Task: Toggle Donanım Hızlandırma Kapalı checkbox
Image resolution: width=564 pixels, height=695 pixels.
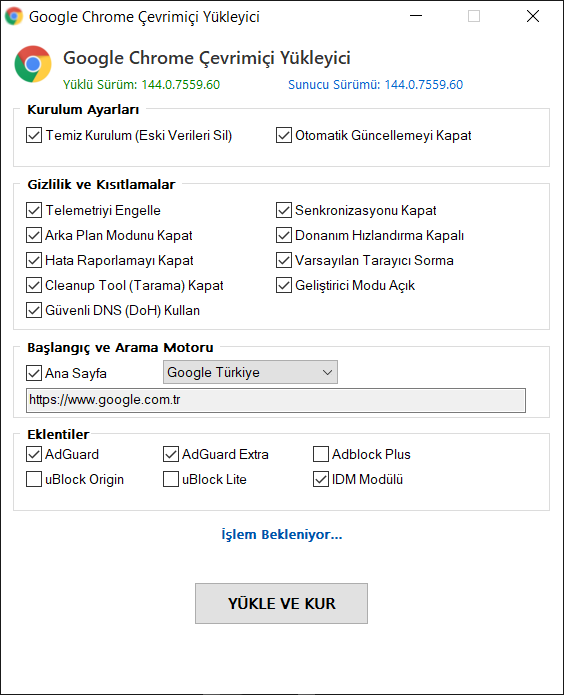Action: [284, 235]
